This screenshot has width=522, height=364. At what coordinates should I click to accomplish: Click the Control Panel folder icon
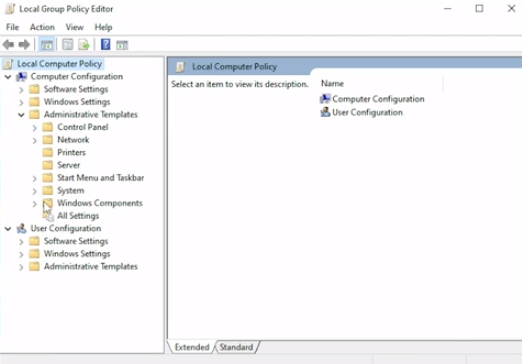click(x=48, y=127)
